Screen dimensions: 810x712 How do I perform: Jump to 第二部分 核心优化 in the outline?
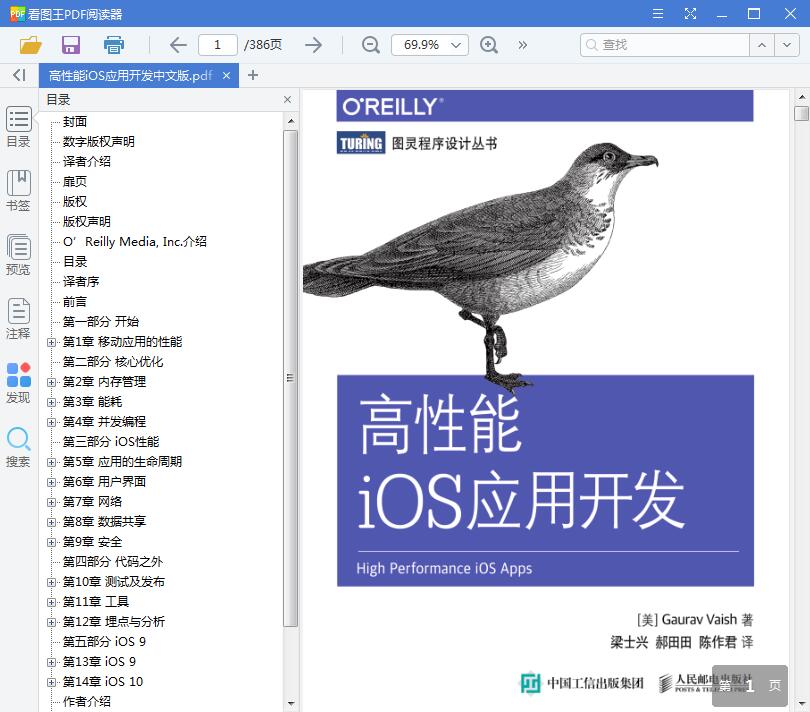pos(113,362)
